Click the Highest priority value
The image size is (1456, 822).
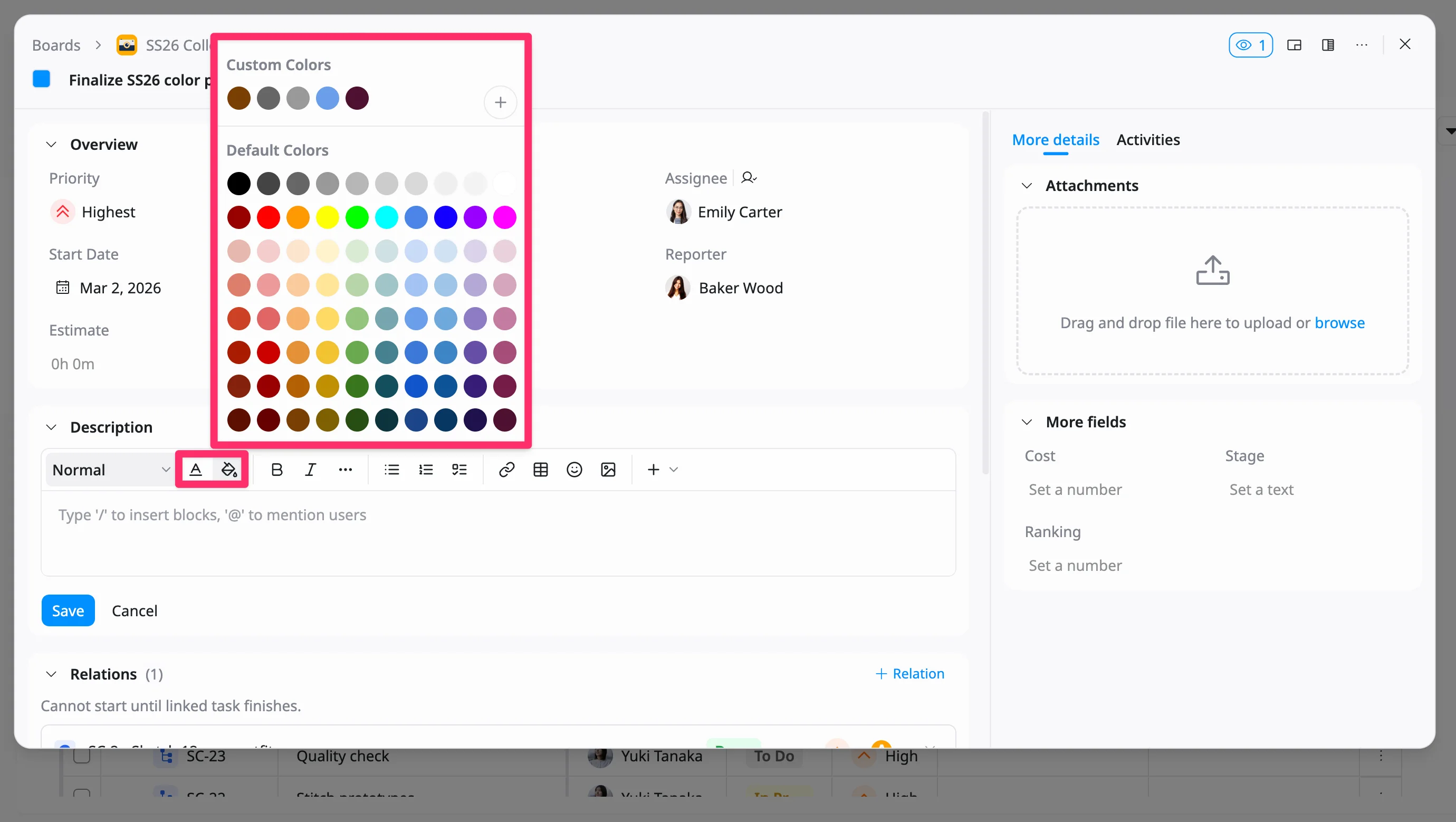point(108,212)
